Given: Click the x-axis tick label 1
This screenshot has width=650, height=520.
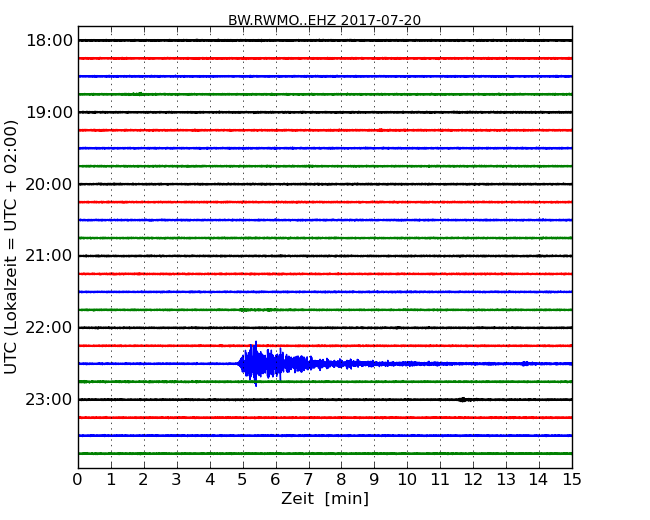Looking at the screenshot, I should 111,480.
